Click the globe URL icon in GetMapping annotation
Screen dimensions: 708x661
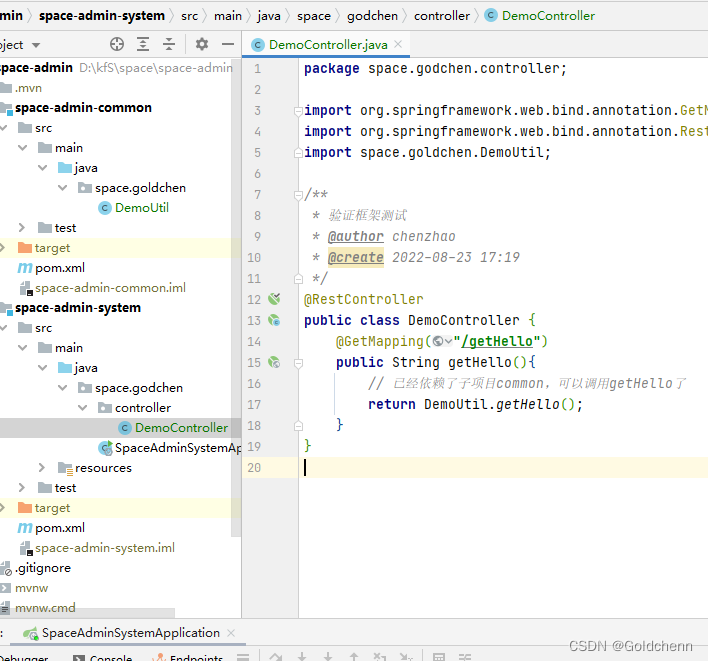(438, 341)
